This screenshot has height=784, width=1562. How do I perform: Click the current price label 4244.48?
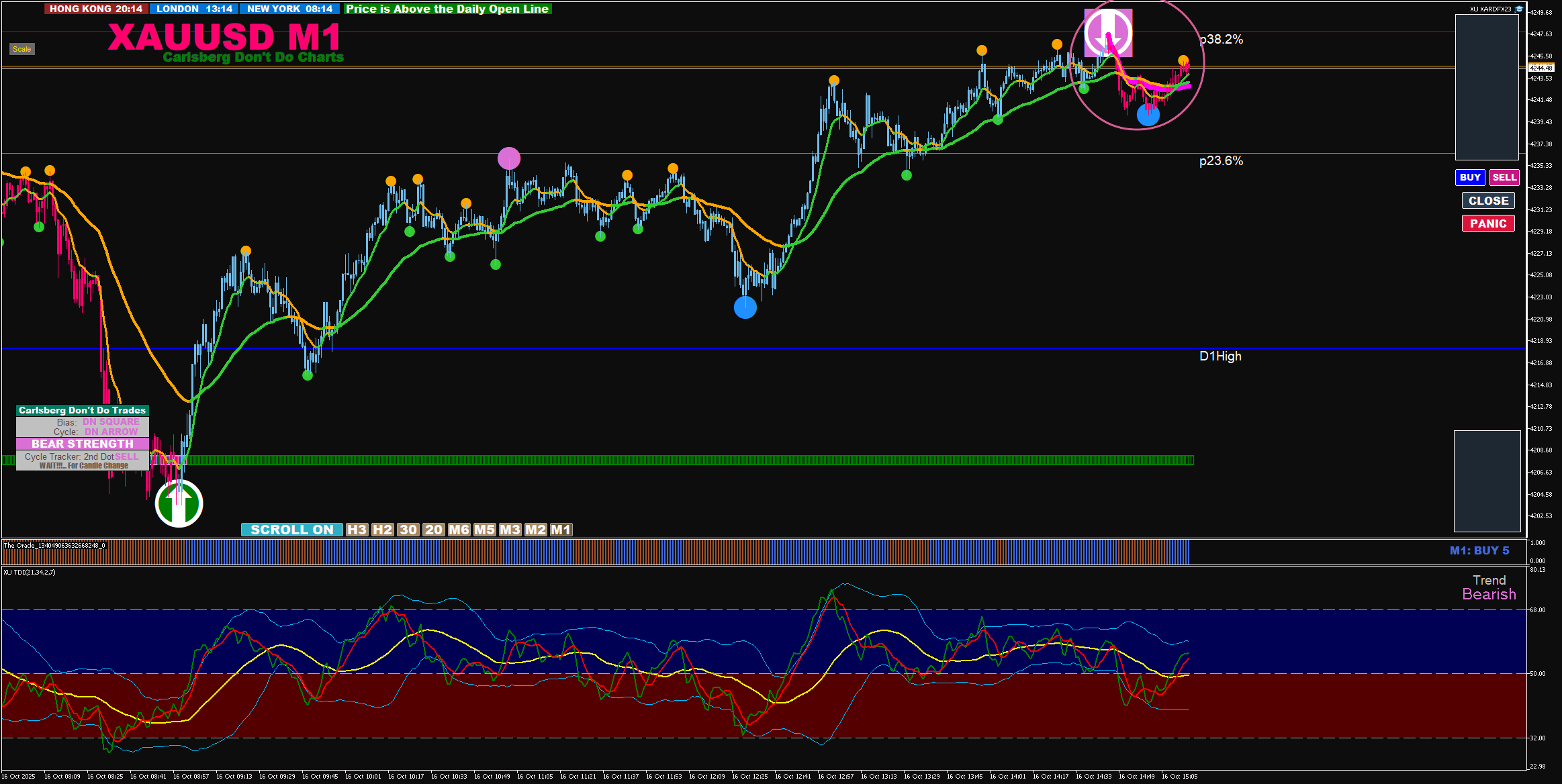(1541, 68)
